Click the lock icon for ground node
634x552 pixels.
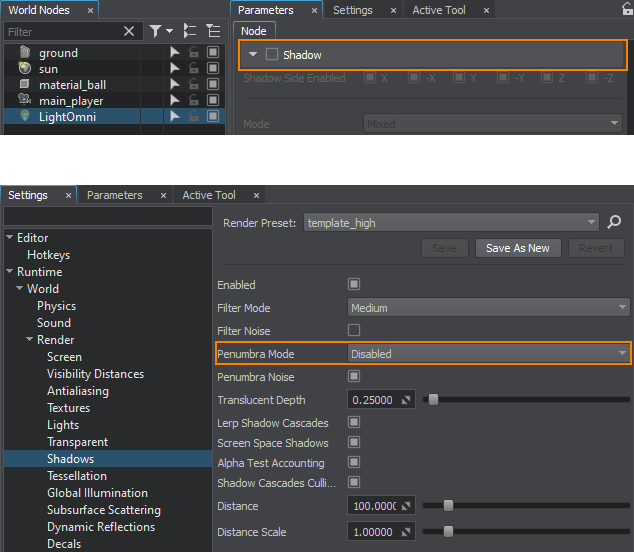click(193, 53)
